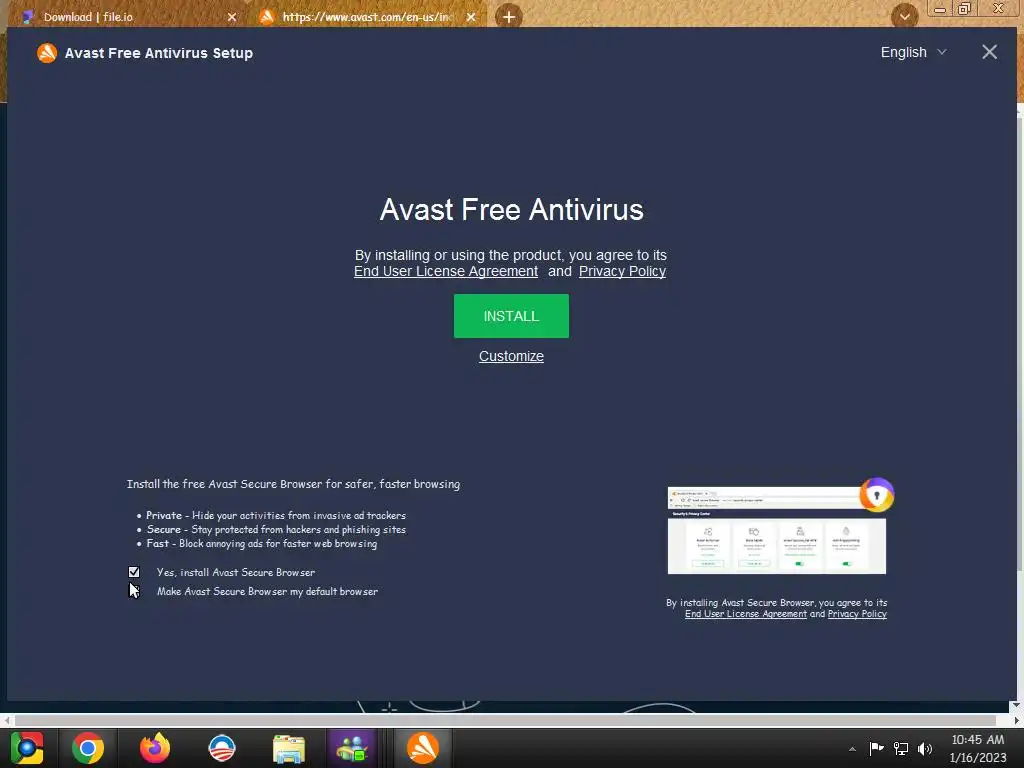This screenshot has height=768, width=1024.
Task: Open the browser tab list dropdown
Action: click(904, 16)
